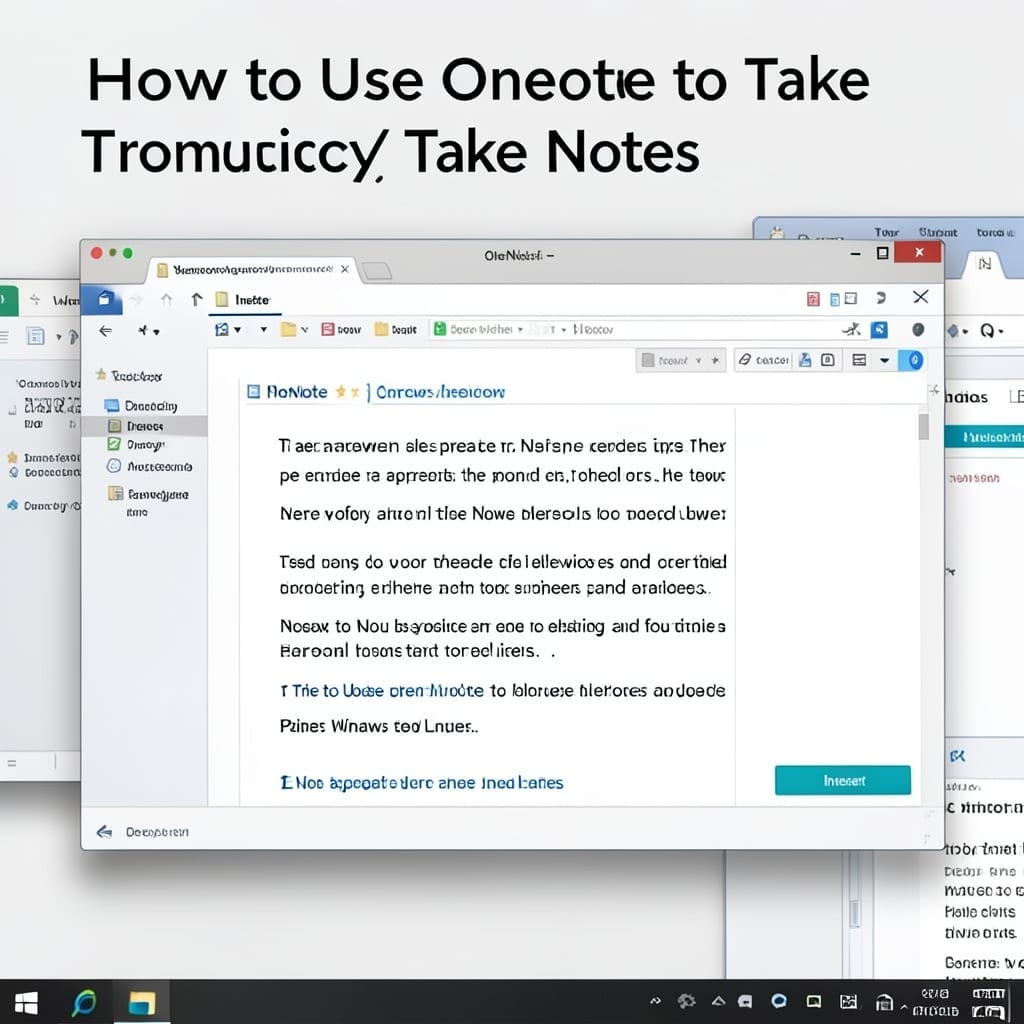Click the red page icon at top right

tap(813, 299)
